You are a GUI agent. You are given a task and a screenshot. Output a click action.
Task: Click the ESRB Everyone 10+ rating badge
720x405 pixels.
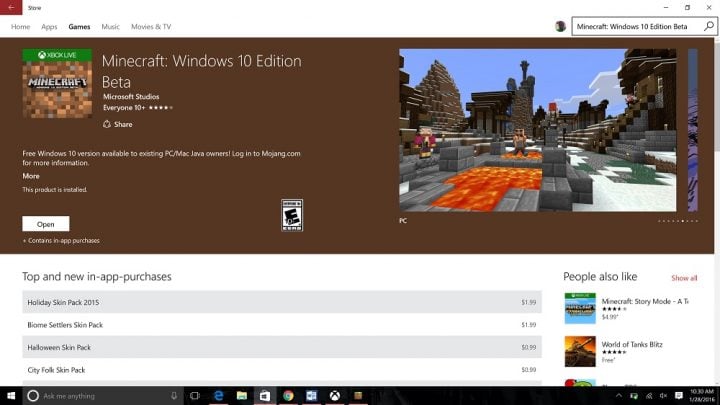click(292, 214)
